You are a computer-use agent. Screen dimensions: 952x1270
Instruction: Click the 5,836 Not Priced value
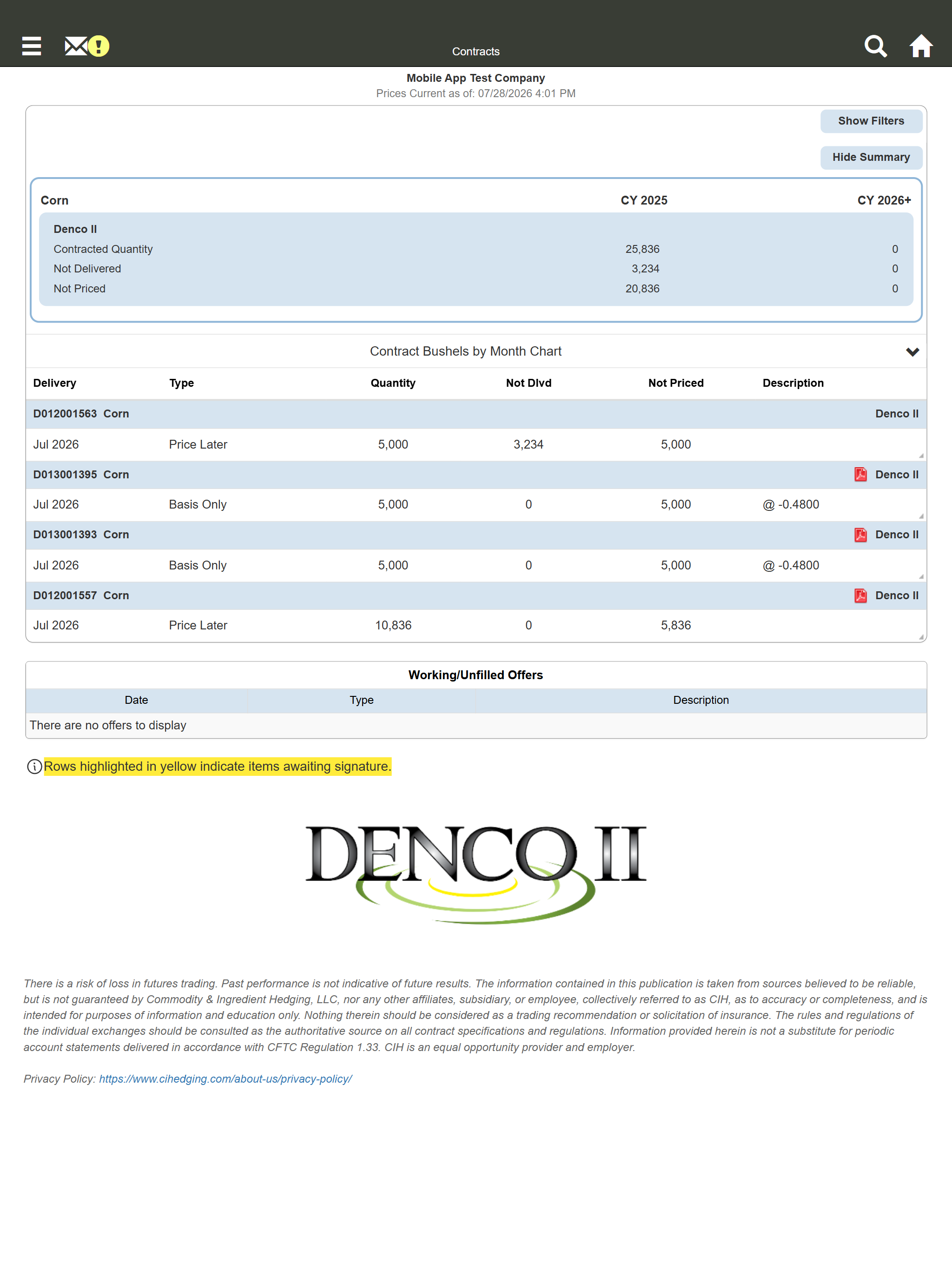click(x=676, y=625)
